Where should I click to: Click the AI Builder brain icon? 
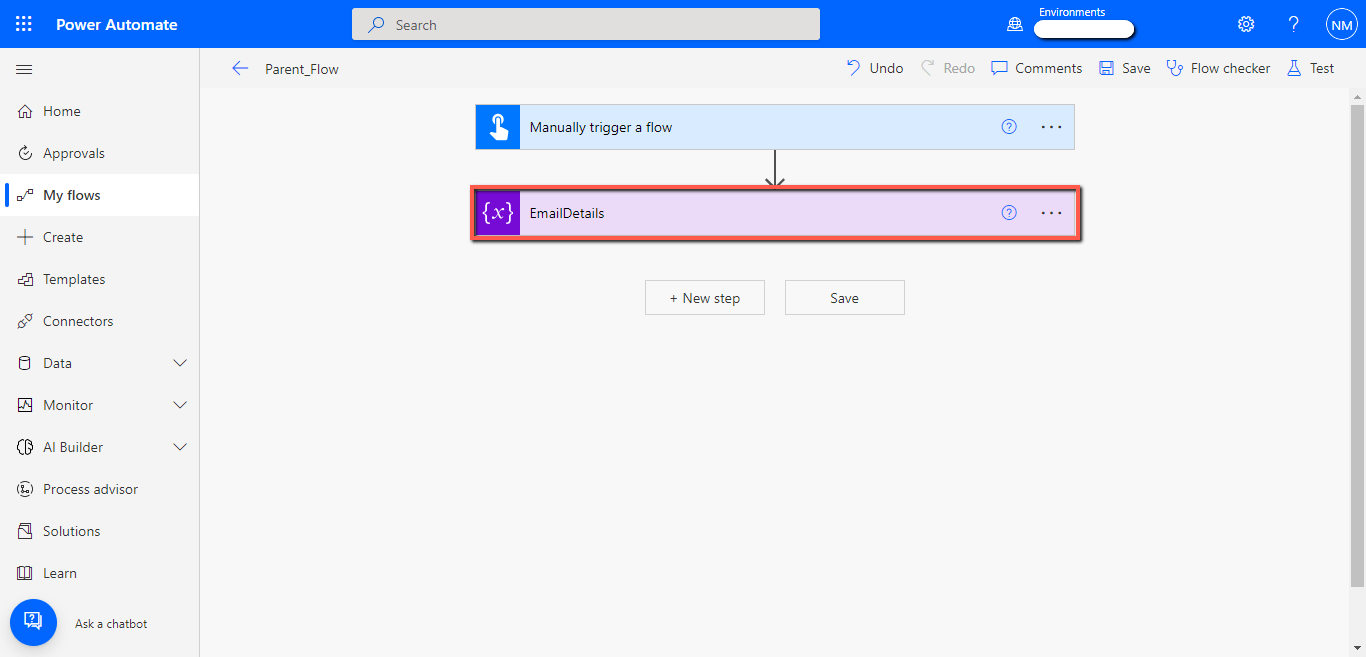click(26, 447)
